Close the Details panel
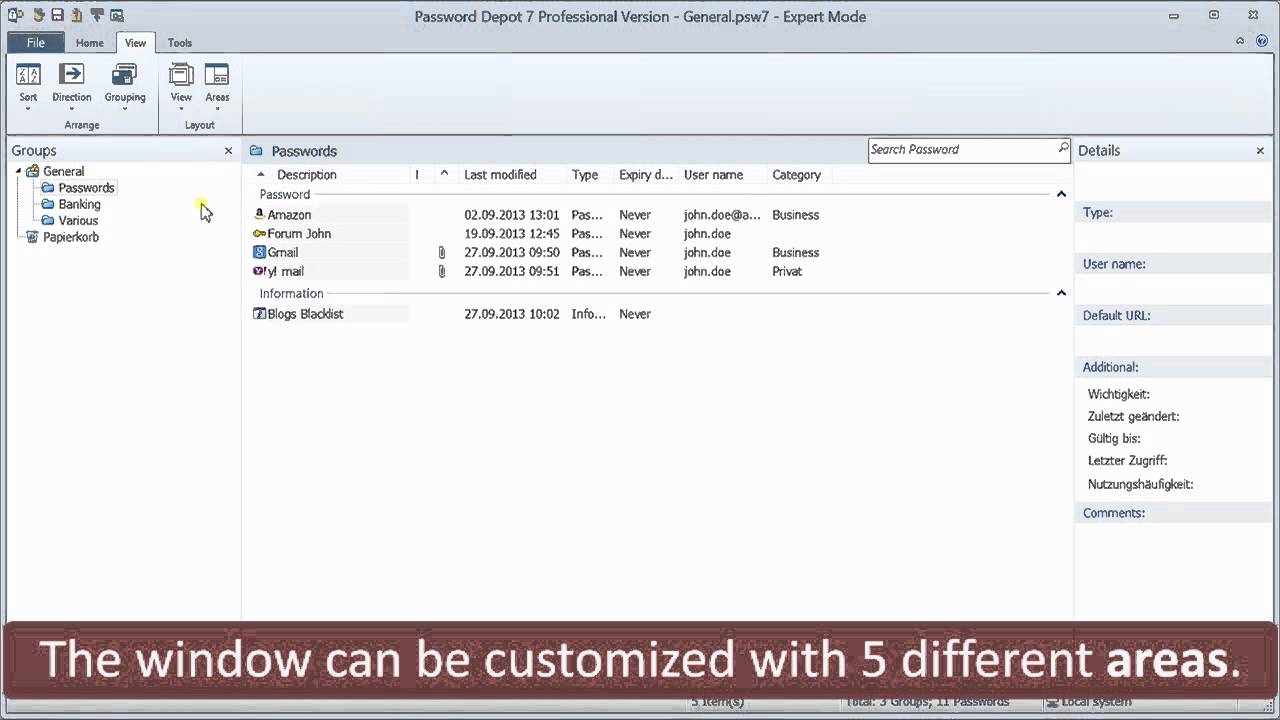Screen dimensions: 1280x720 (x=1260, y=151)
